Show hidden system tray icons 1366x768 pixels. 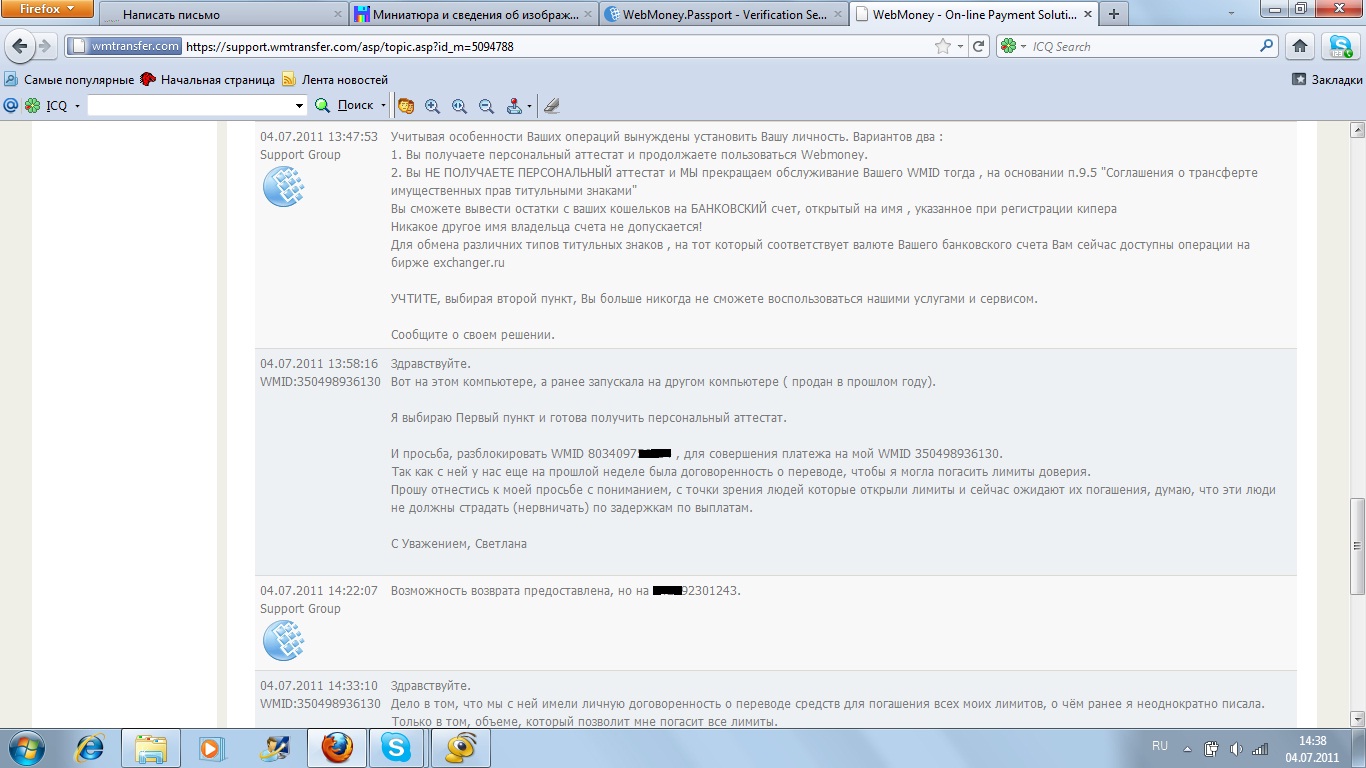pyautogui.click(x=1187, y=748)
